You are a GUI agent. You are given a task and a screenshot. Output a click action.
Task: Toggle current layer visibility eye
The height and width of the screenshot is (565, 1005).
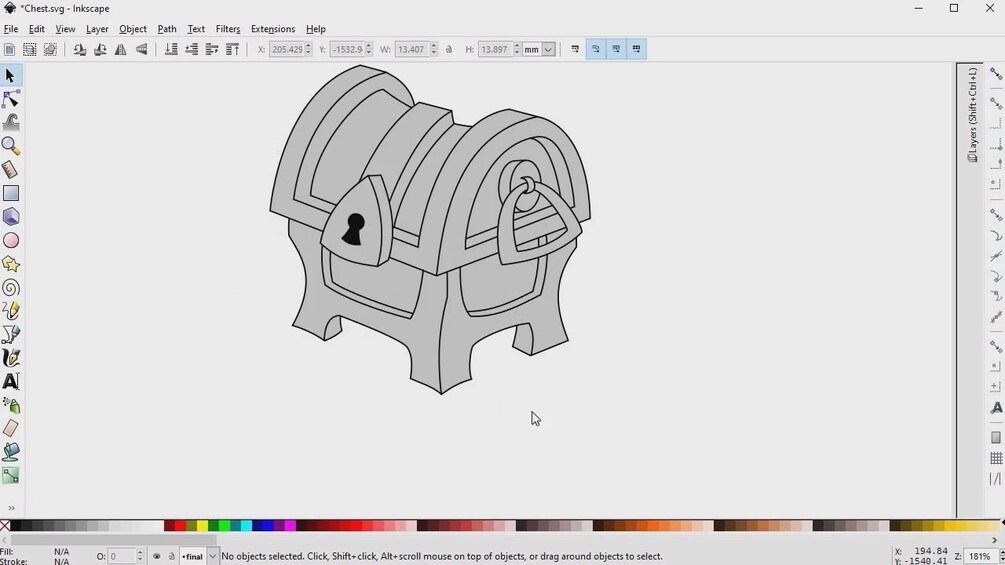click(x=156, y=557)
